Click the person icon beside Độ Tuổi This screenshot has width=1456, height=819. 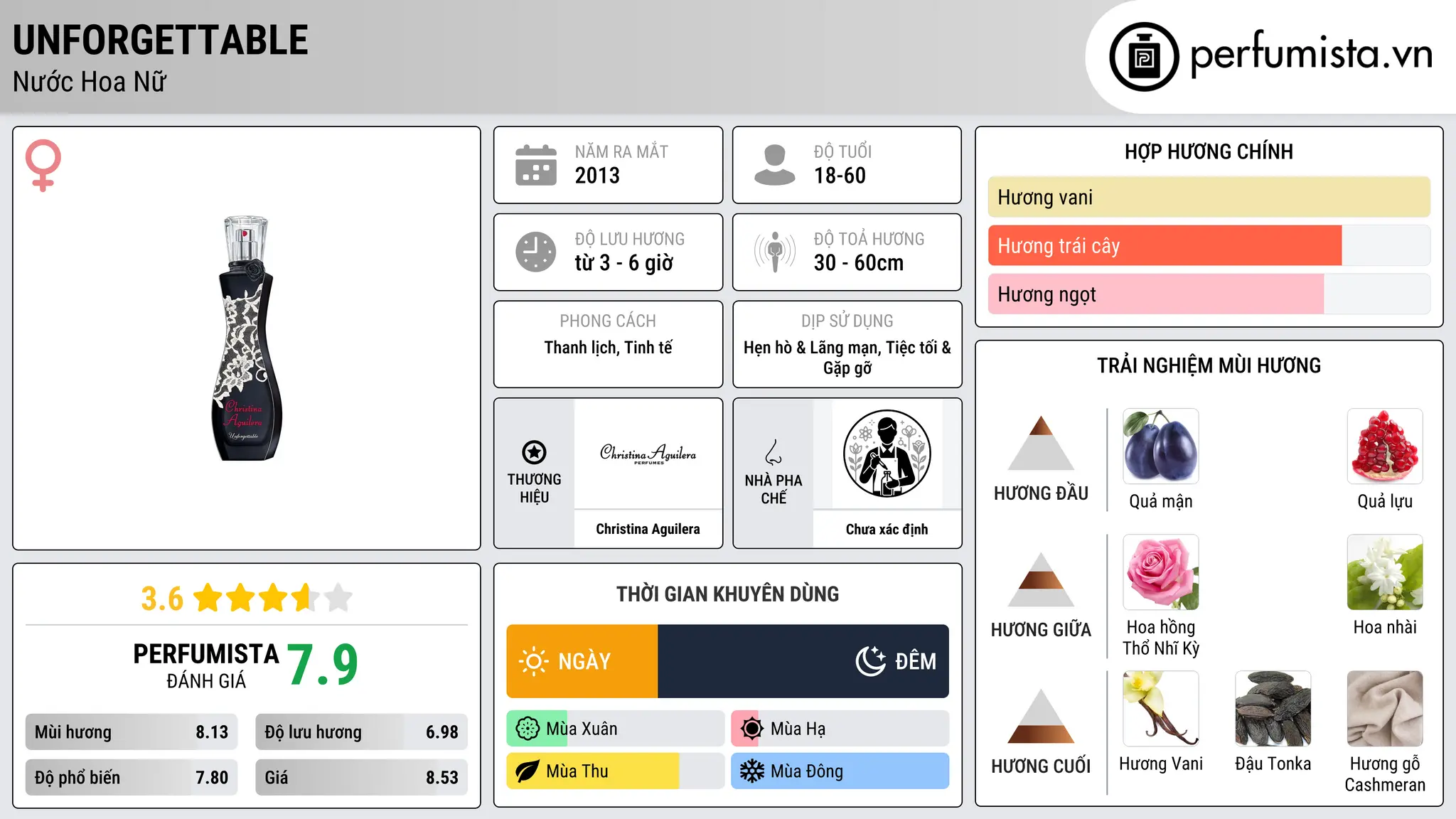coord(775,165)
